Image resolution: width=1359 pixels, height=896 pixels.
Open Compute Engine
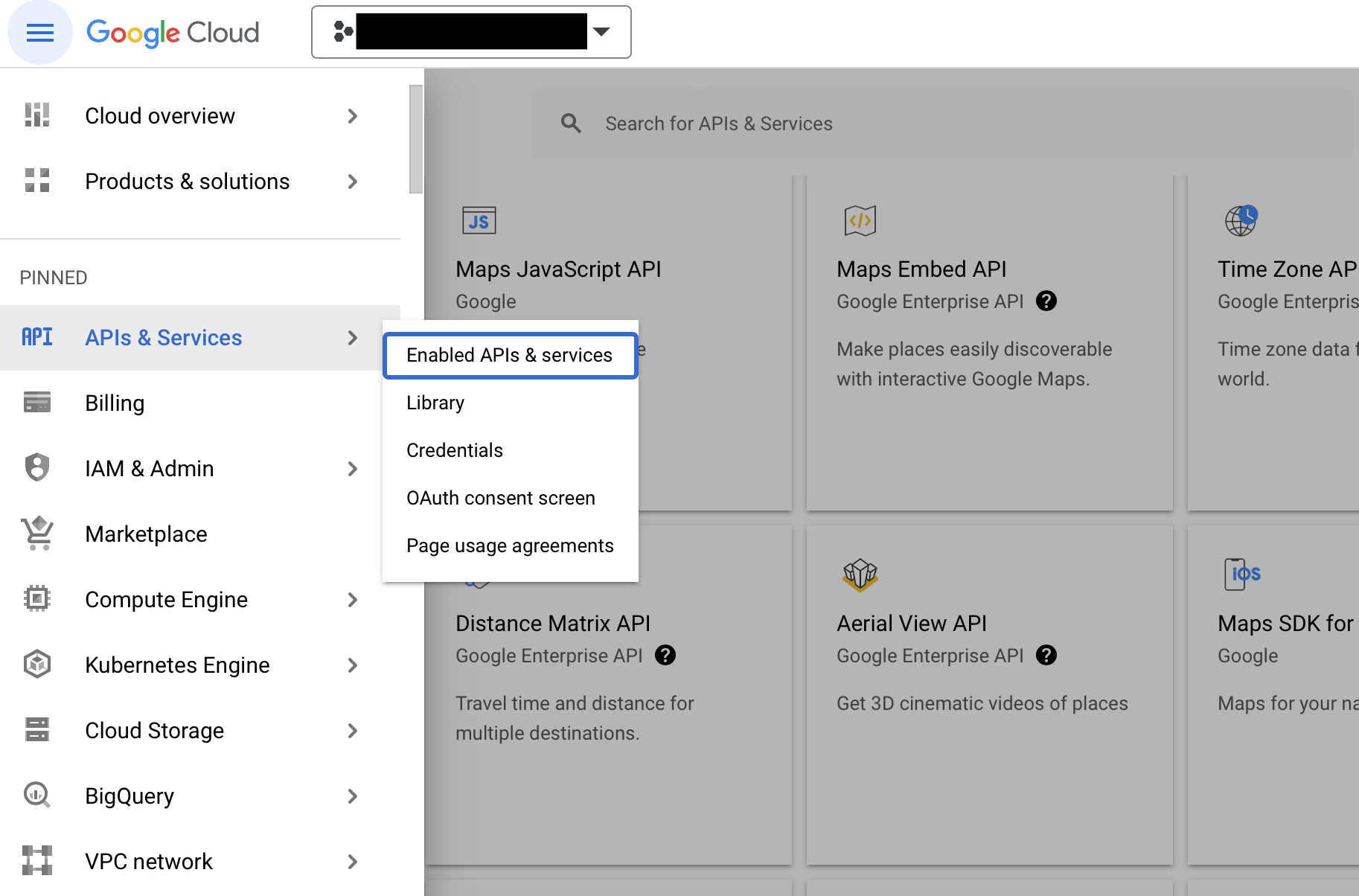(x=166, y=600)
